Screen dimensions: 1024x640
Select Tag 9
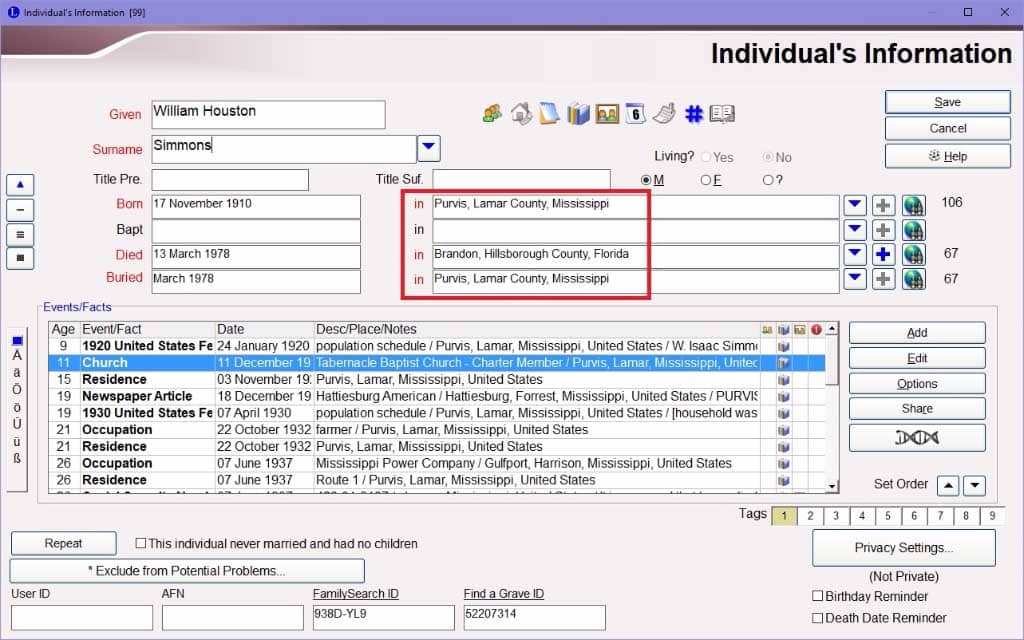pos(993,516)
